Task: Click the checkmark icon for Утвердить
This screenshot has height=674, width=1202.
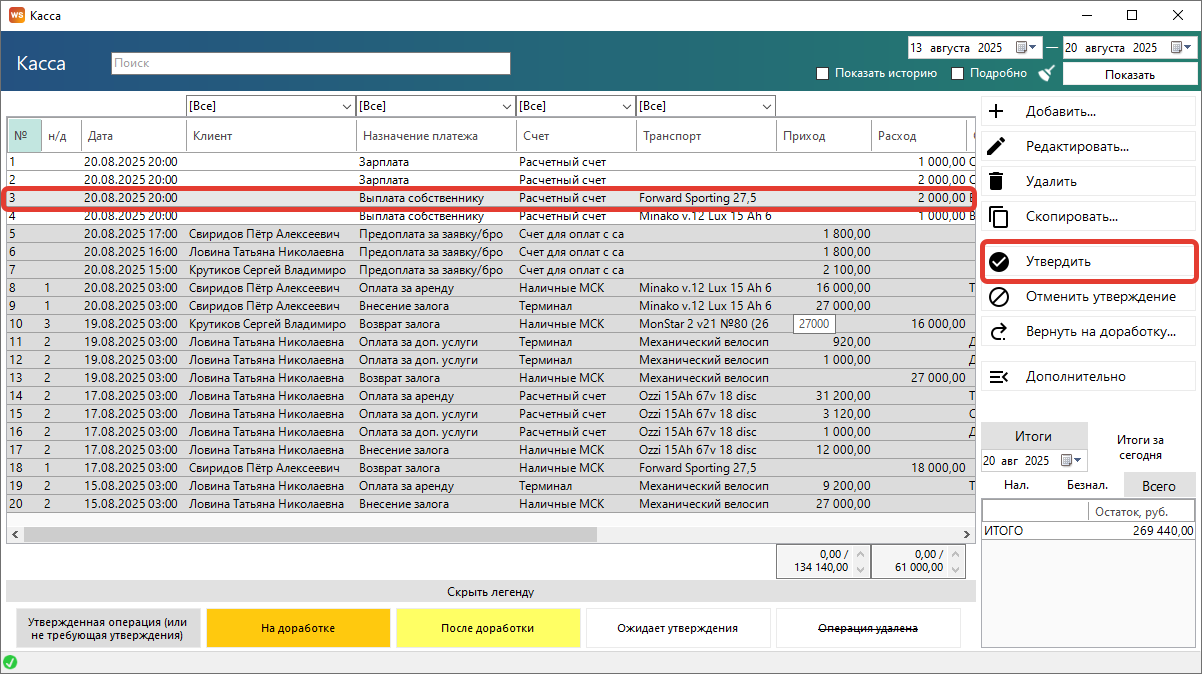Action: [x=998, y=262]
